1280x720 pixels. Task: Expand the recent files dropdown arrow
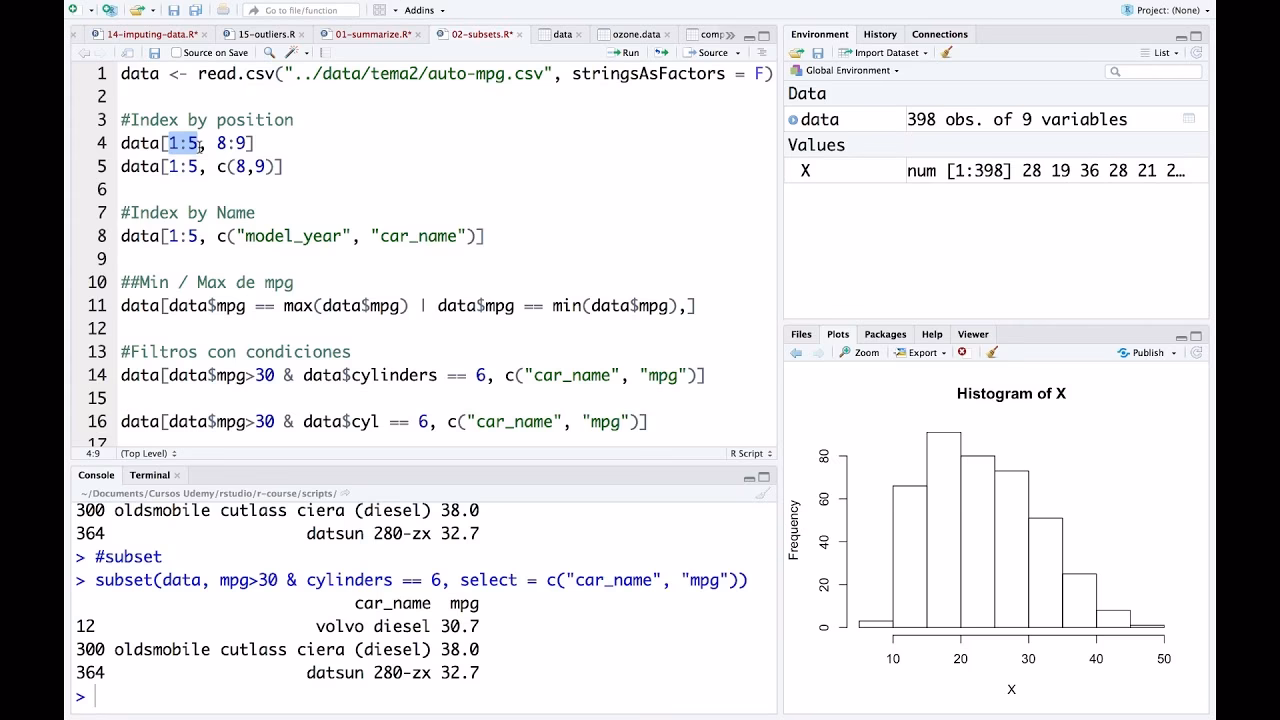click(152, 10)
